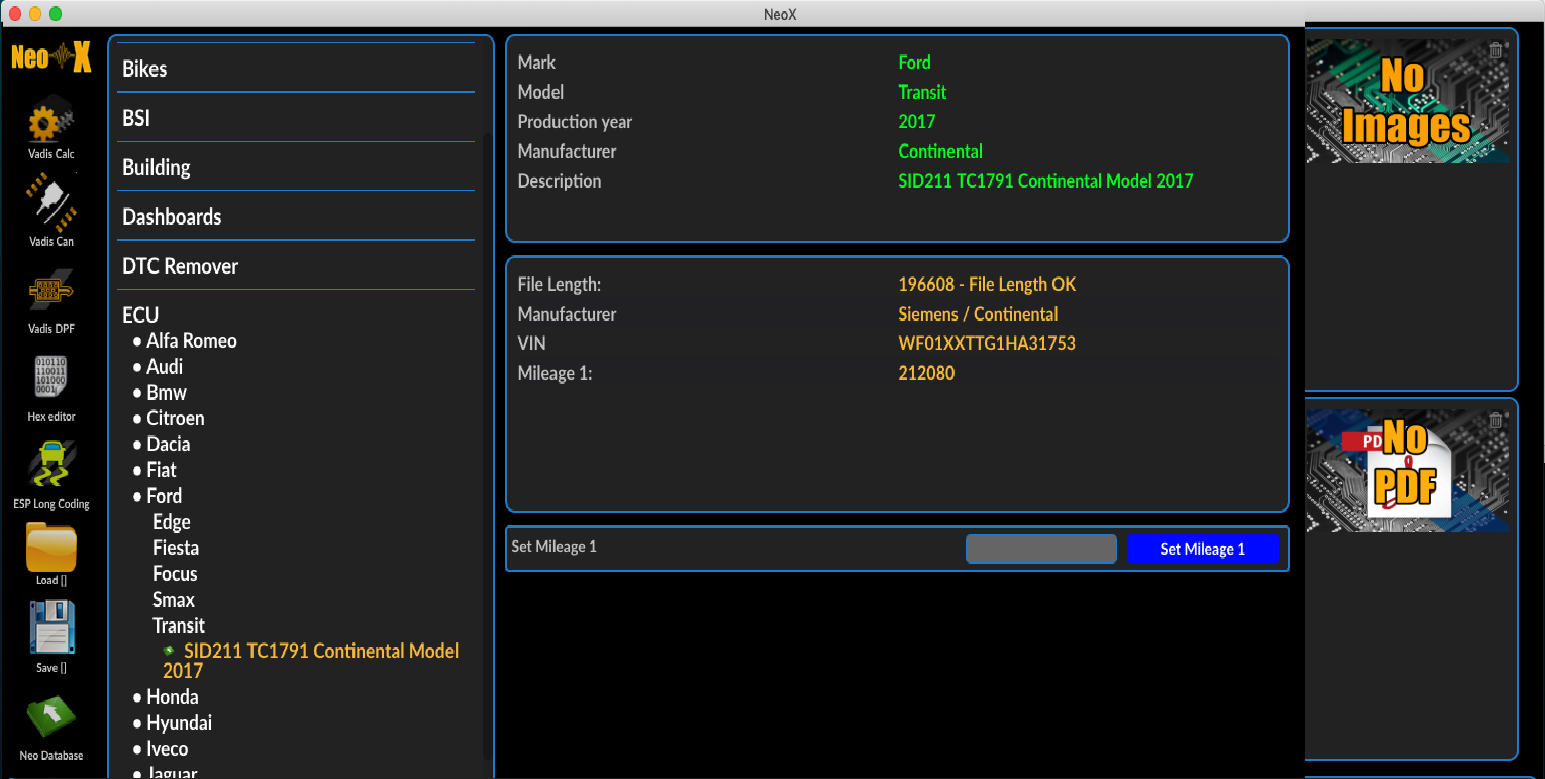
Task: Select Alfa Romeo in ECU list
Action: pos(191,341)
